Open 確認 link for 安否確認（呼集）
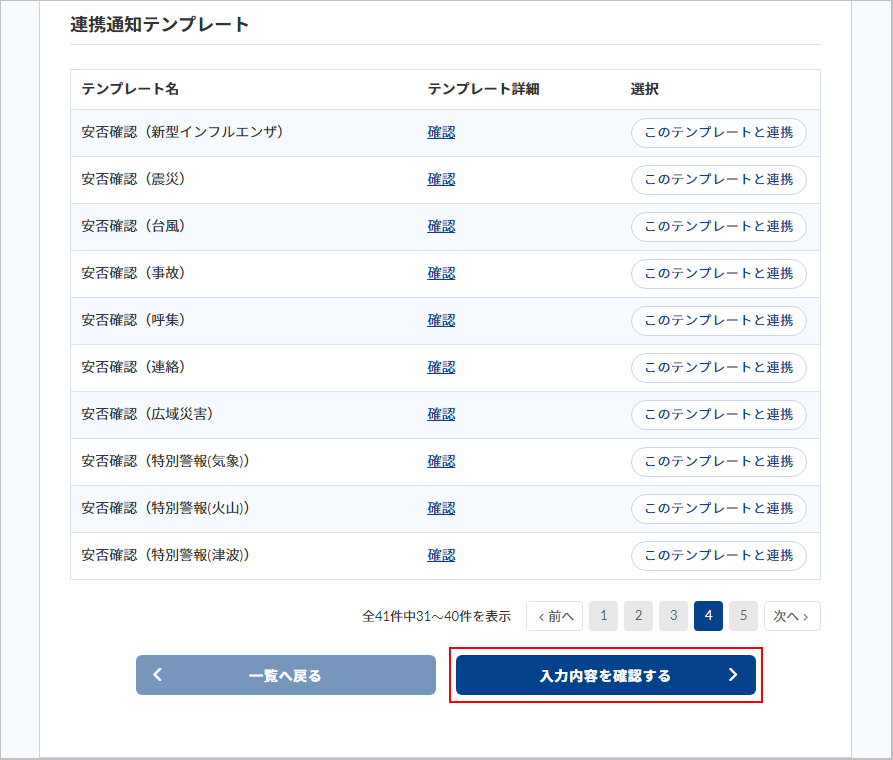Image resolution: width=893 pixels, height=760 pixels. click(441, 320)
